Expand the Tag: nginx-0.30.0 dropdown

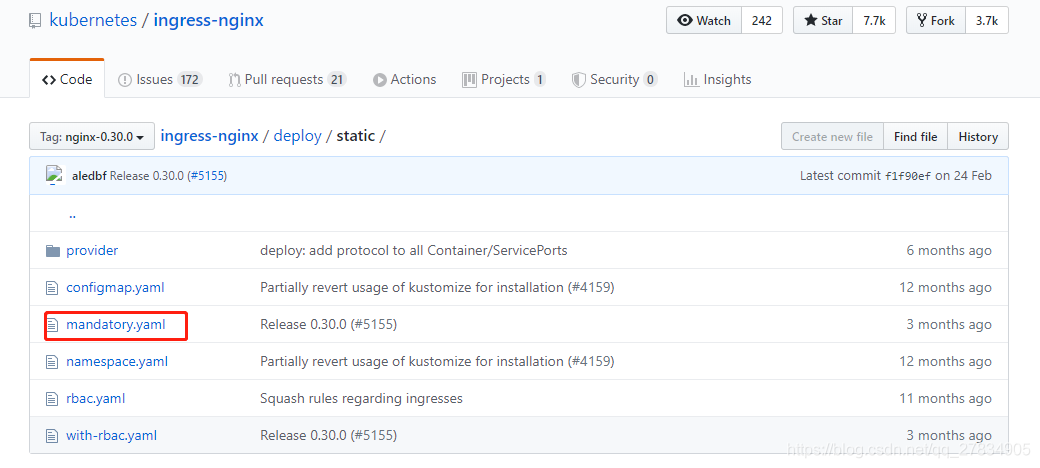92,137
